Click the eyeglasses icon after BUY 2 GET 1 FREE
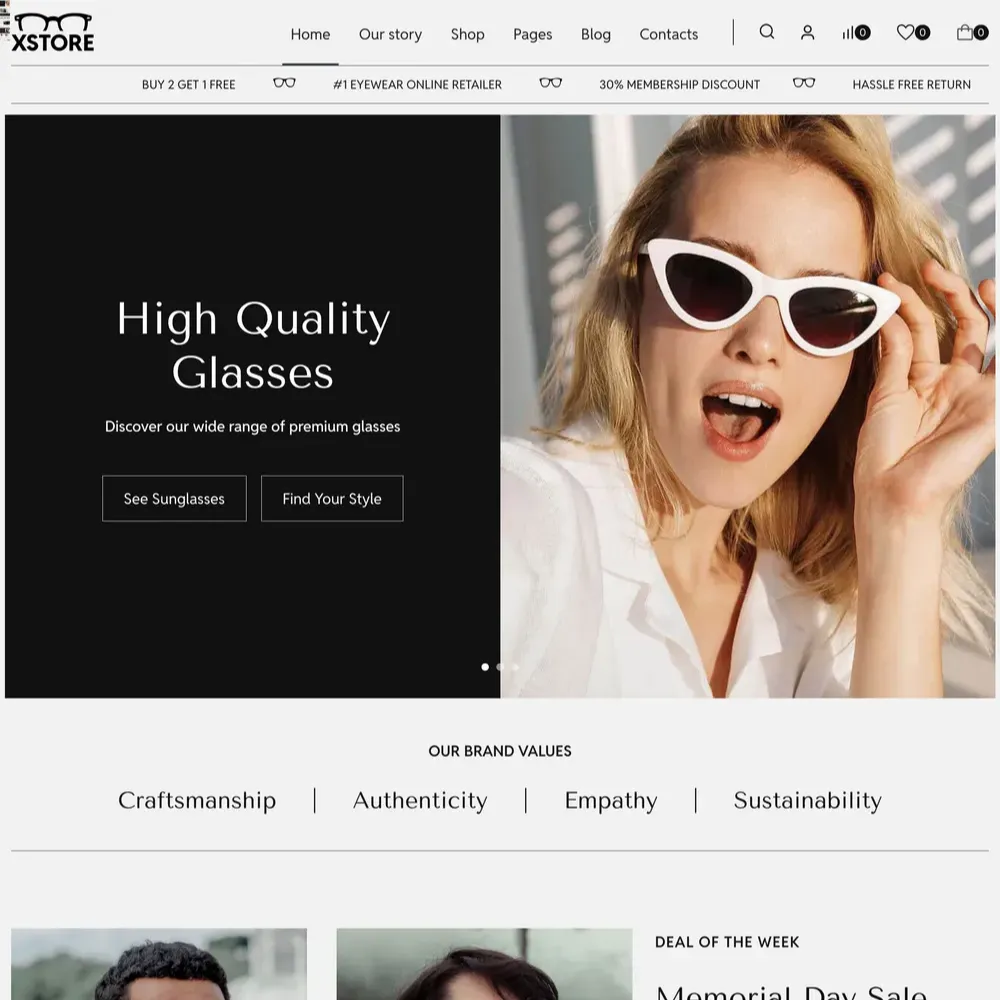This screenshot has height=1000, width=1000. (284, 84)
